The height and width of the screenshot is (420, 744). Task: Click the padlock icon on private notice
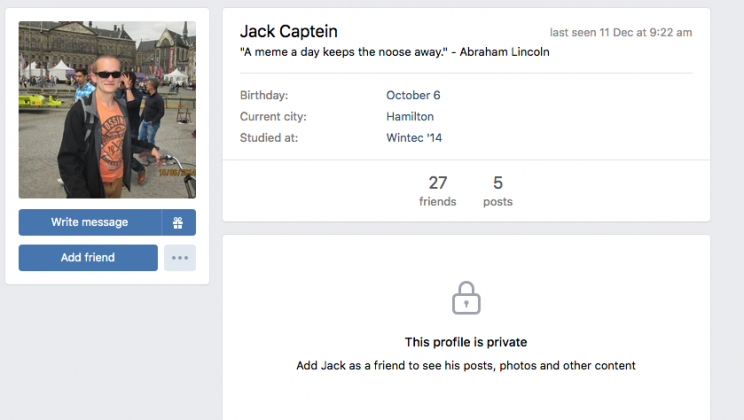pos(466,299)
